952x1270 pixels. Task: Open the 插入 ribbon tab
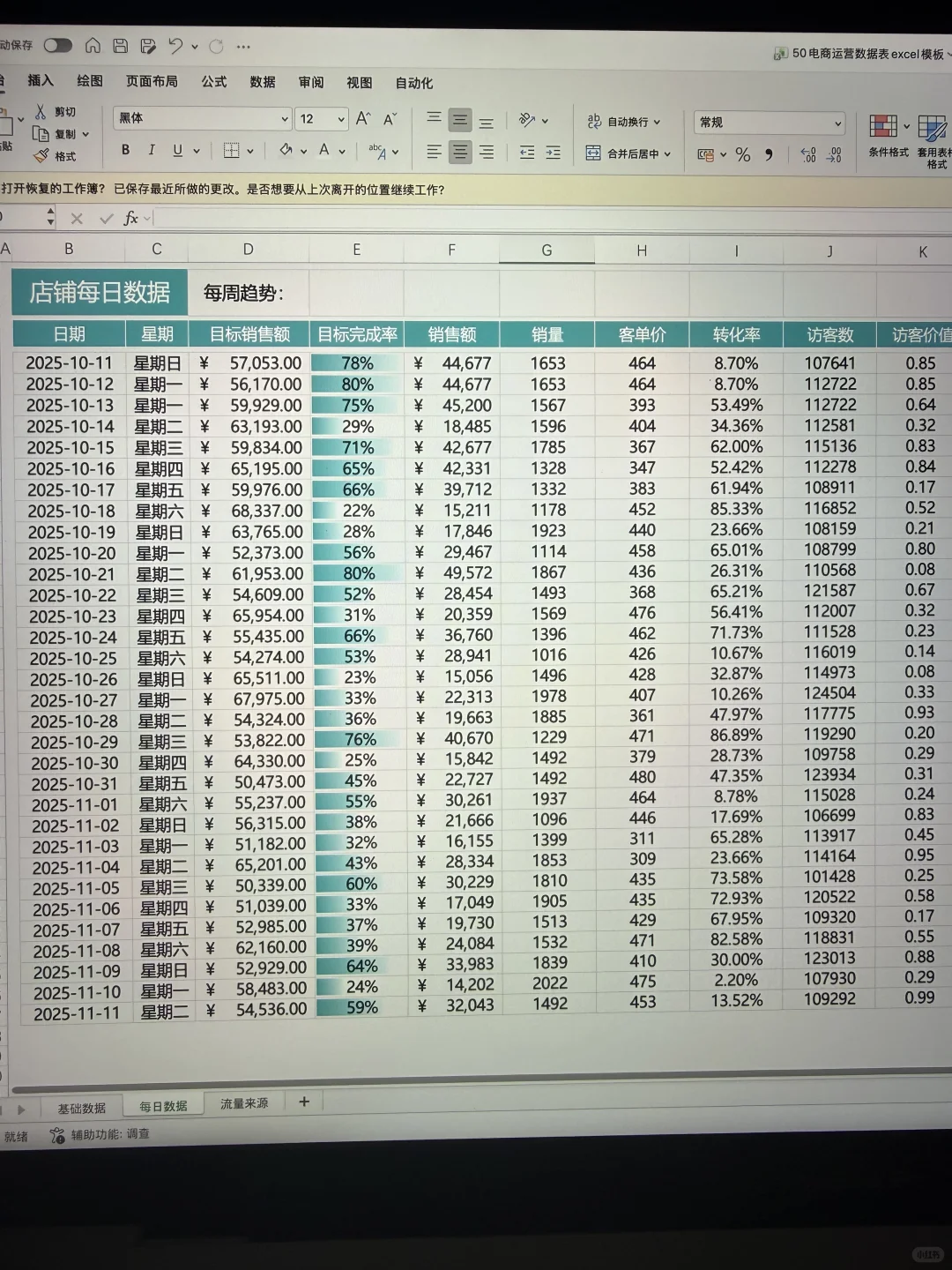tap(41, 80)
